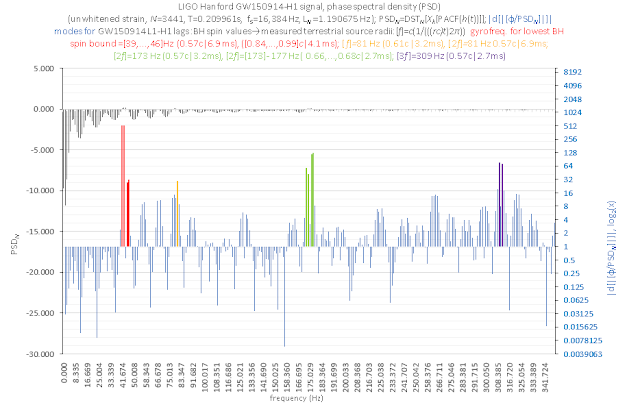Click the right-axis tick label '0.0039063'

[x=583, y=354]
